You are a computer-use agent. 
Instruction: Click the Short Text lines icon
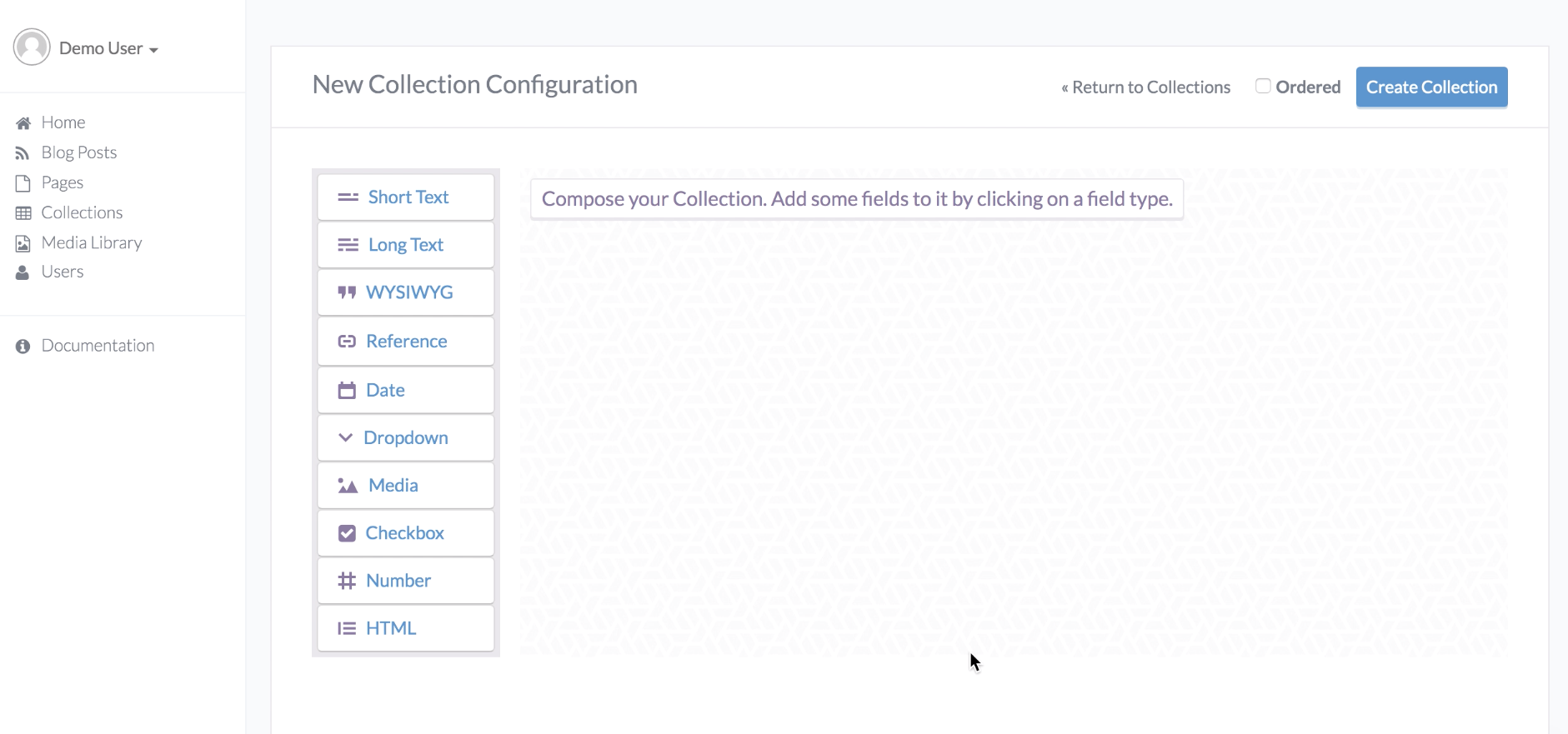(348, 197)
